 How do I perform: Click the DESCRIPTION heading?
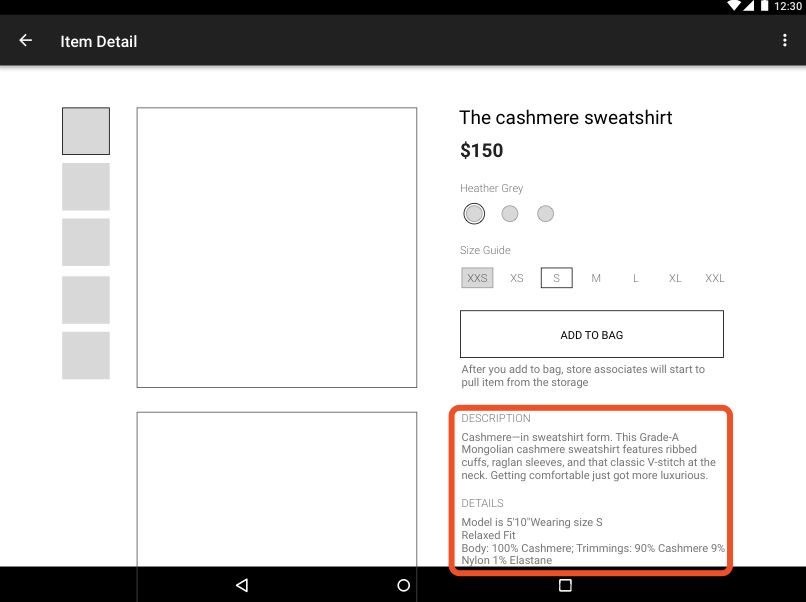(496, 418)
